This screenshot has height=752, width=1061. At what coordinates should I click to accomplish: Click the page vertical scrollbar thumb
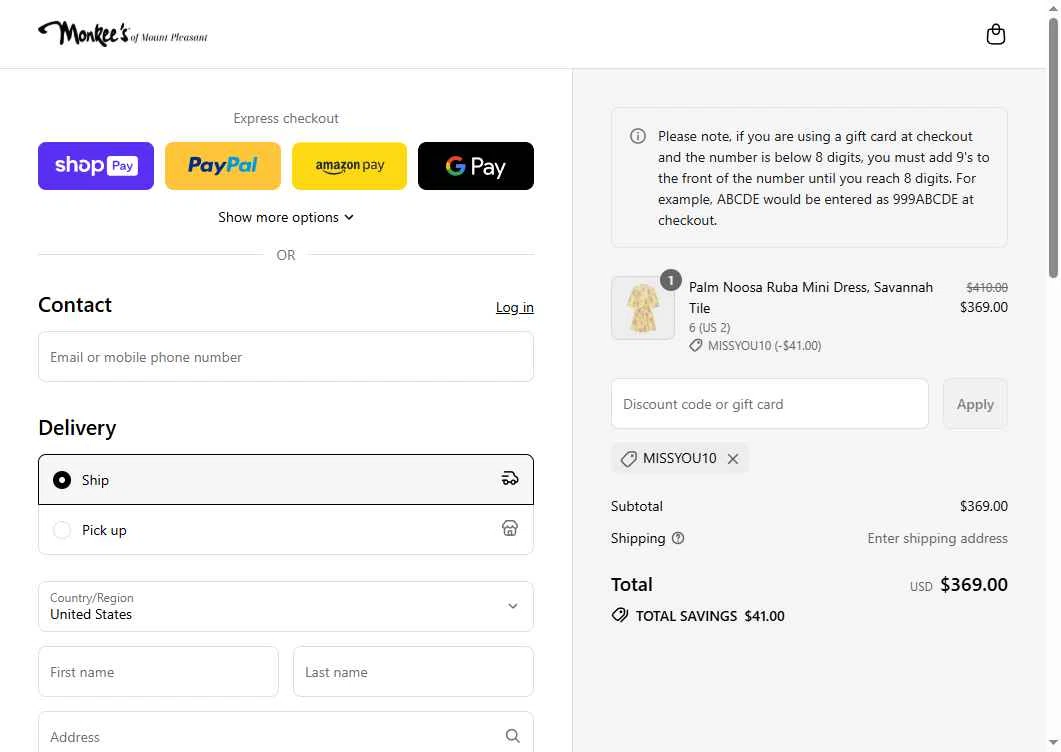(1054, 148)
